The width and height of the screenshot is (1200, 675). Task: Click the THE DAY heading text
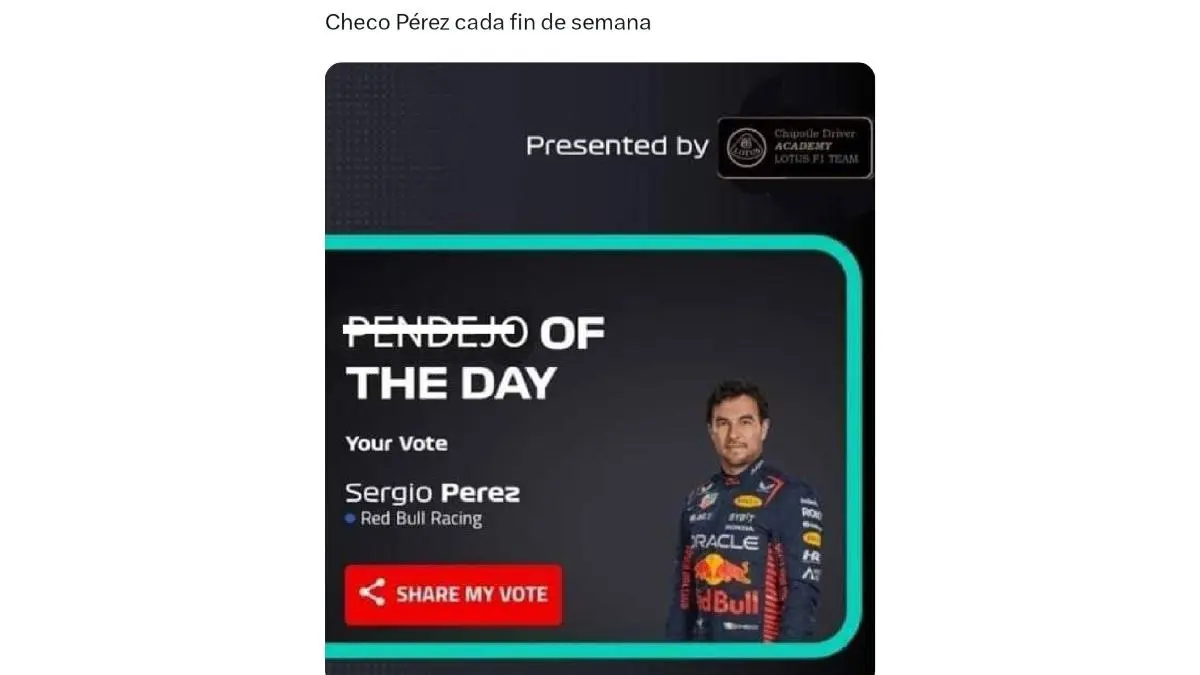(x=450, y=383)
